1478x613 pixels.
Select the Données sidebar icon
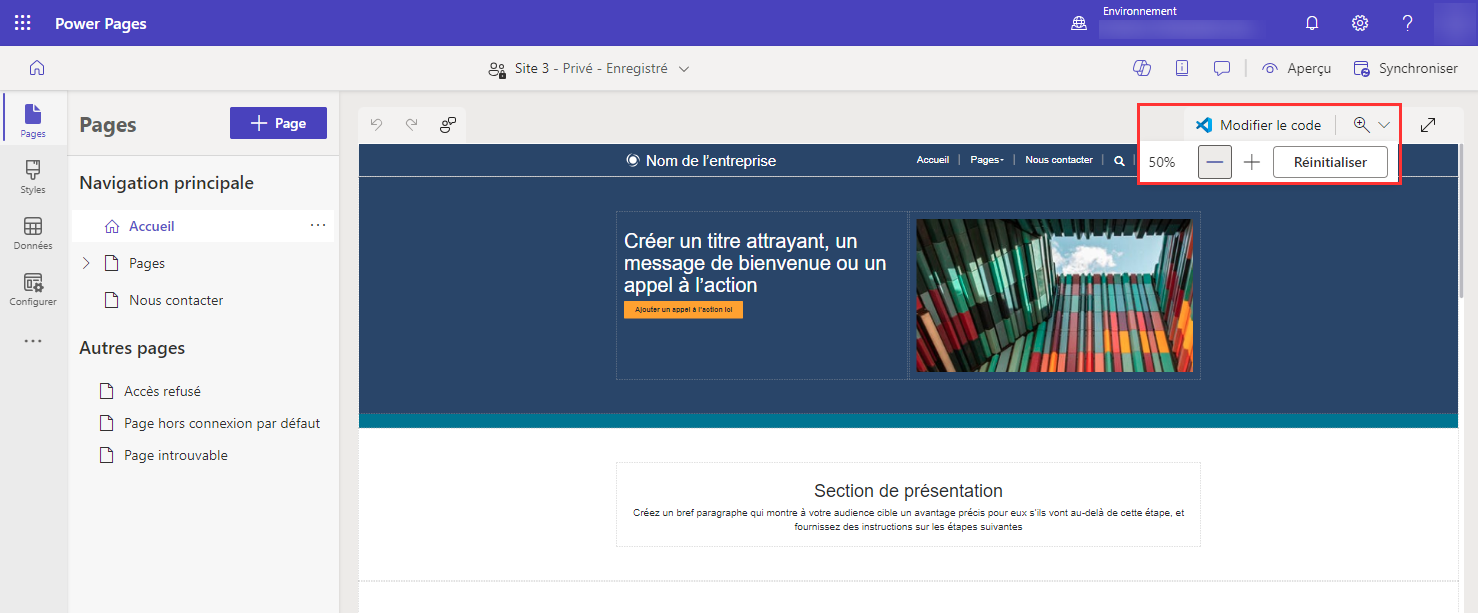[32, 232]
